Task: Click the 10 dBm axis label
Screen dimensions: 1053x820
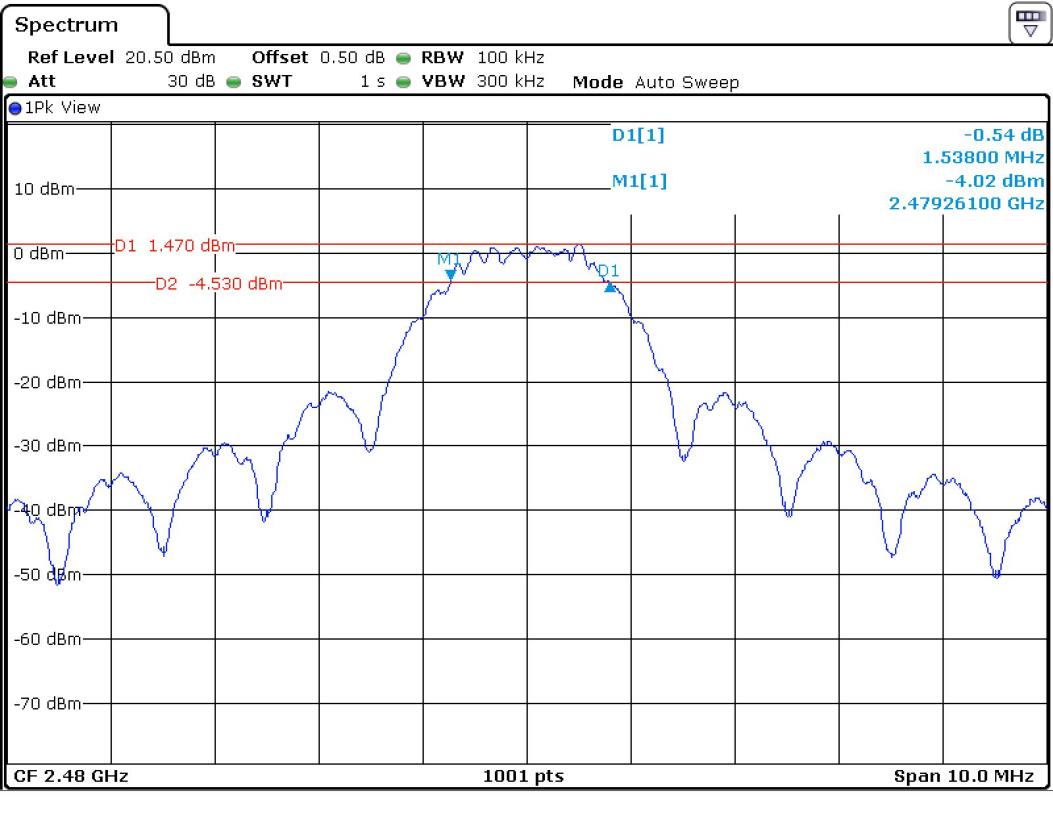Action: (x=44, y=189)
